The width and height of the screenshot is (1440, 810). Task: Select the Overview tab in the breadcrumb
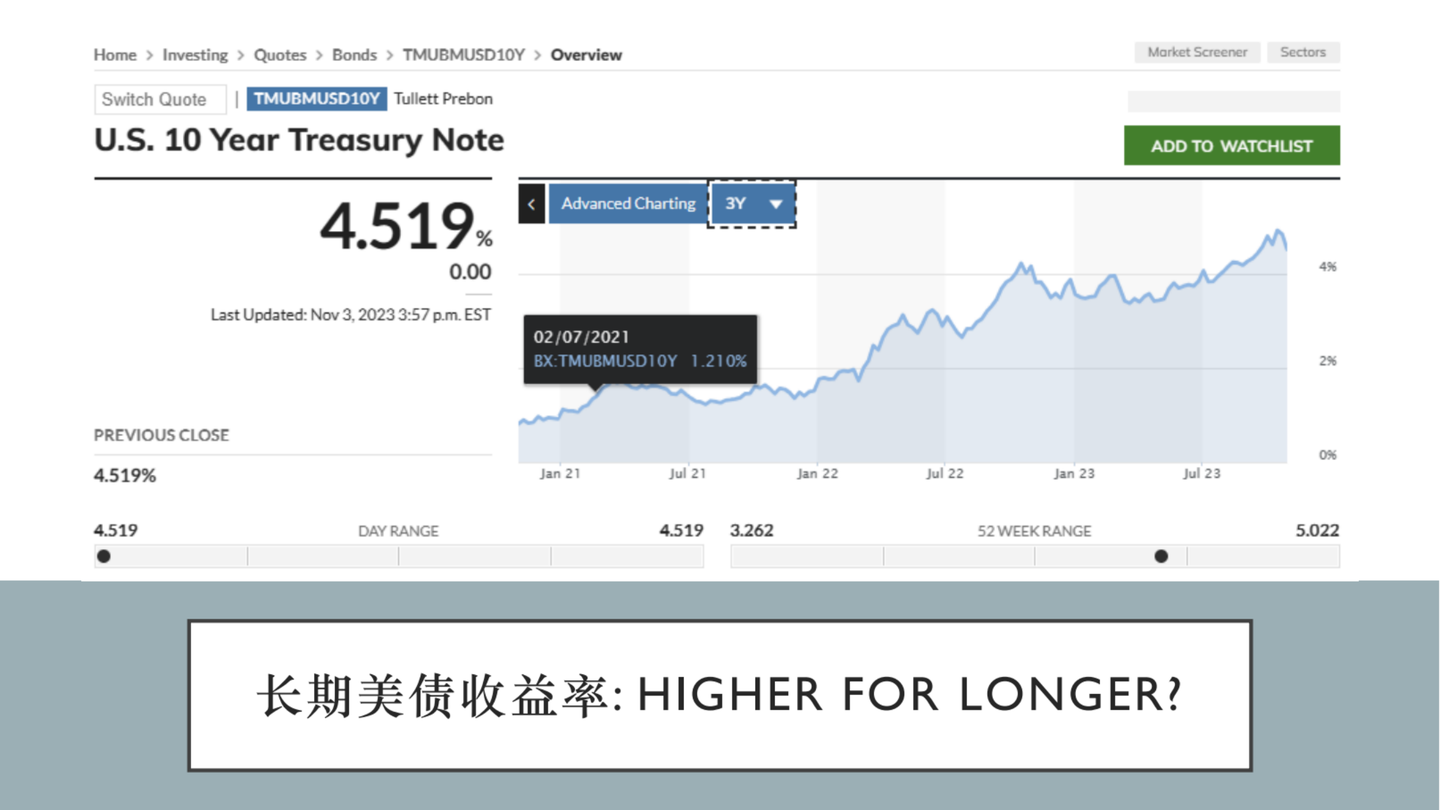point(586,55)
